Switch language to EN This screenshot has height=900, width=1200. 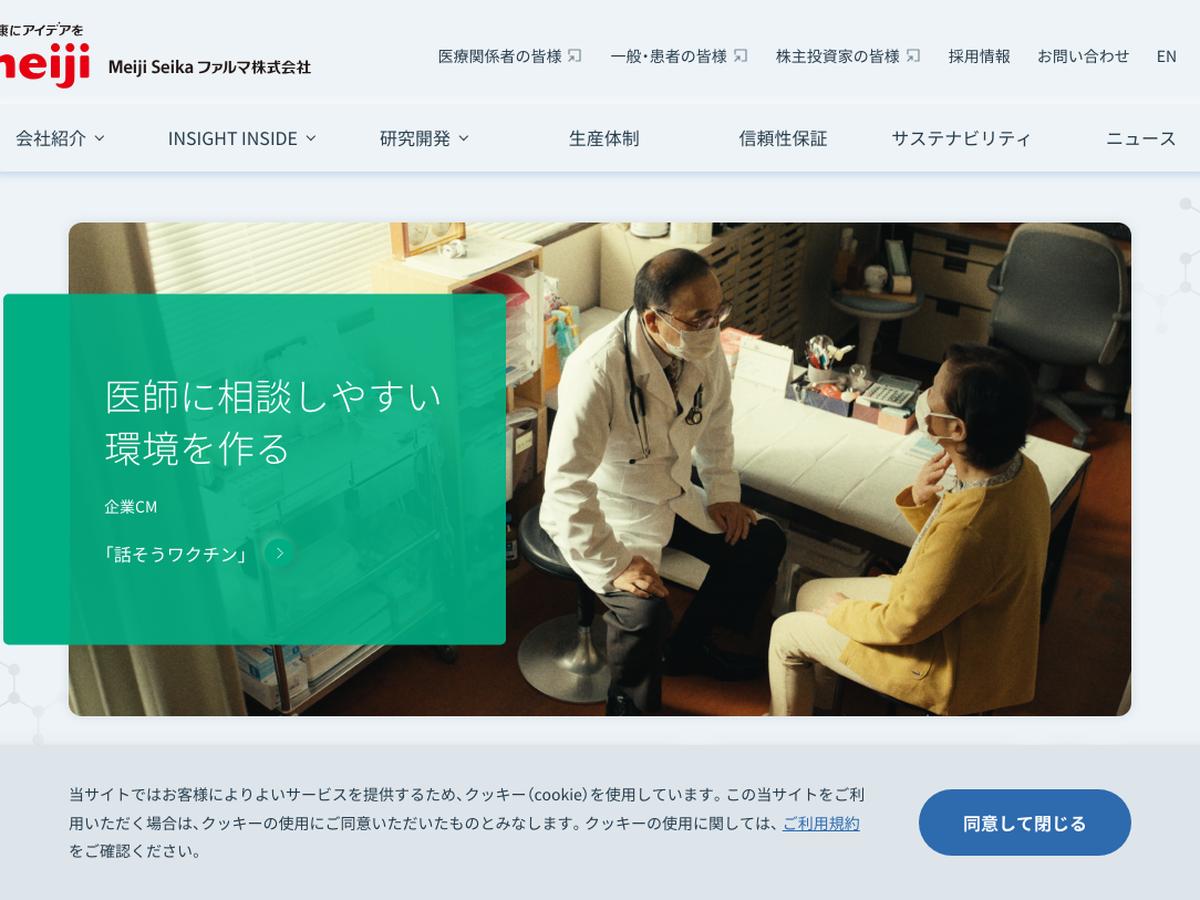point(1166,56)
